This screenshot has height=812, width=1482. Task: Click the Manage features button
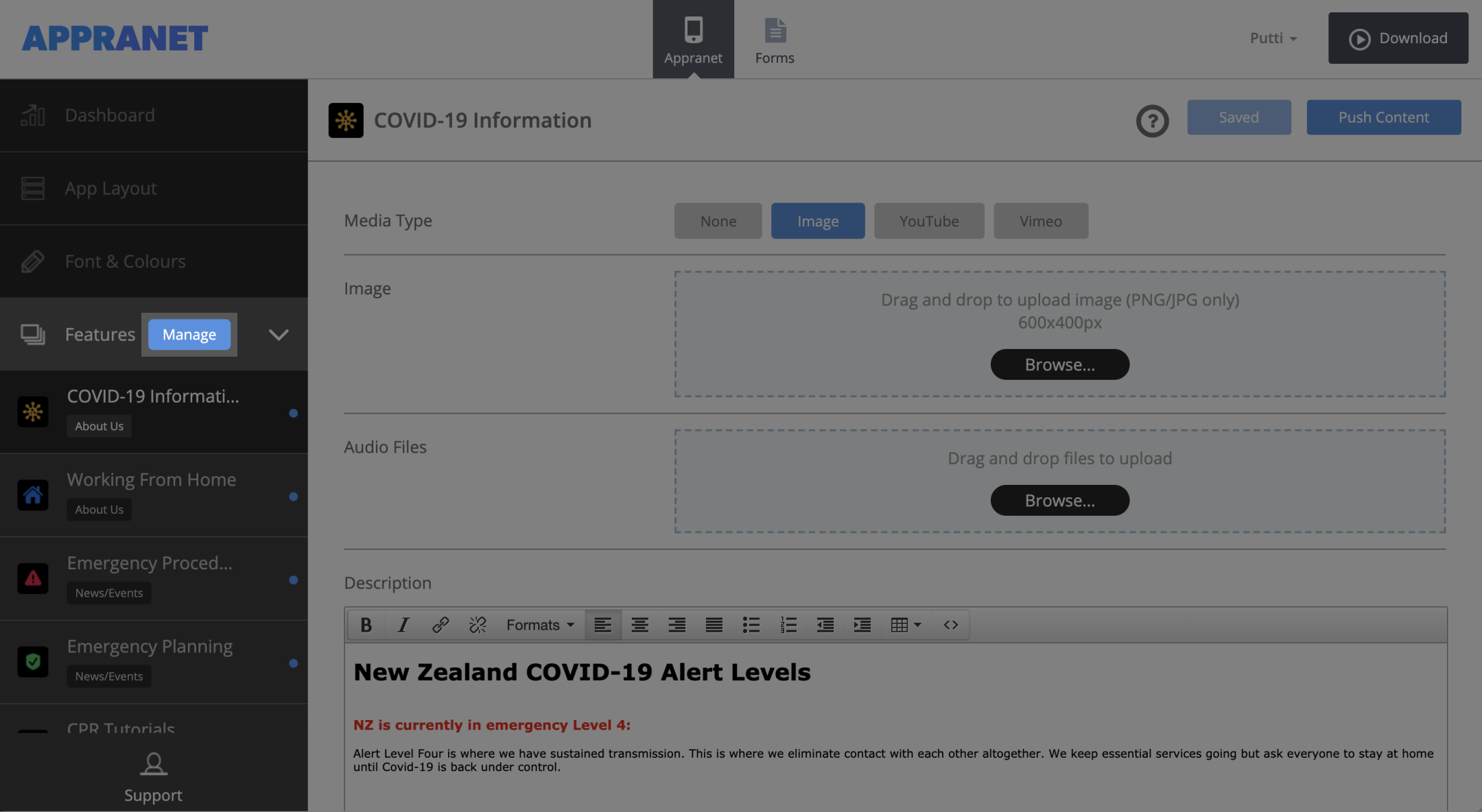(x=189, y=335)
